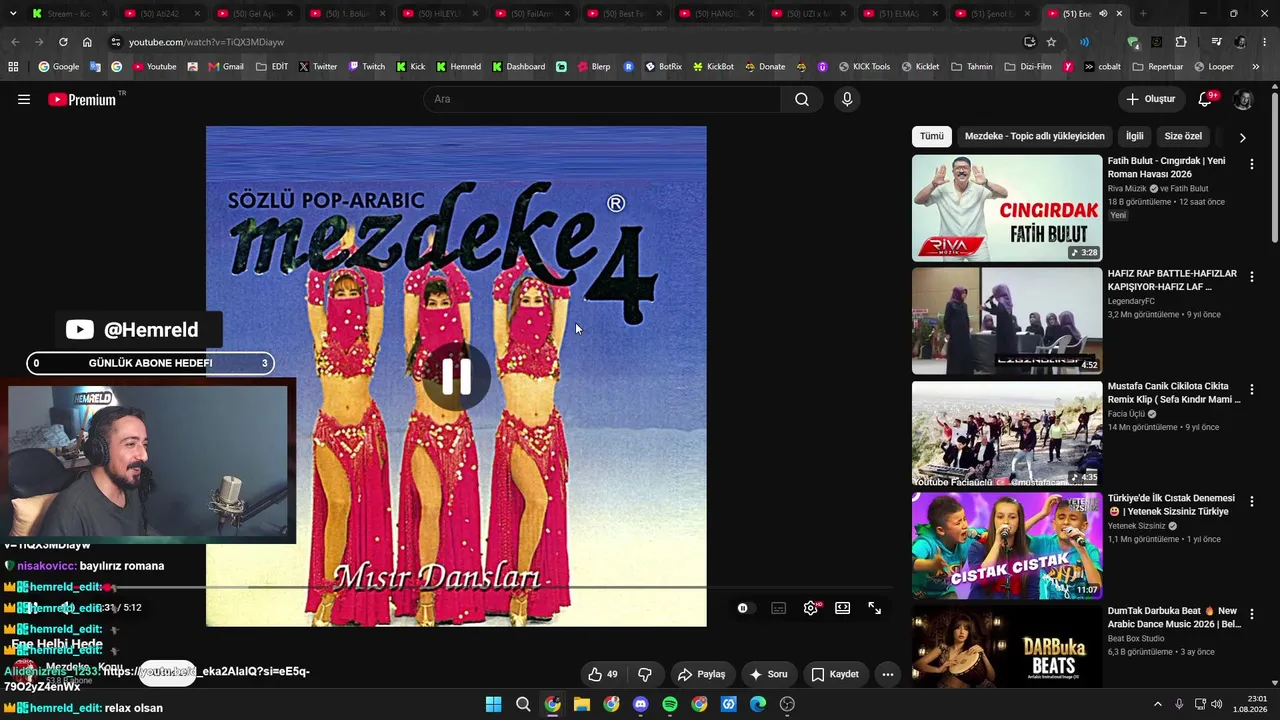Switch to the (50) HANGİ browser tab
1280x720 pixels.
pos(715,14)
